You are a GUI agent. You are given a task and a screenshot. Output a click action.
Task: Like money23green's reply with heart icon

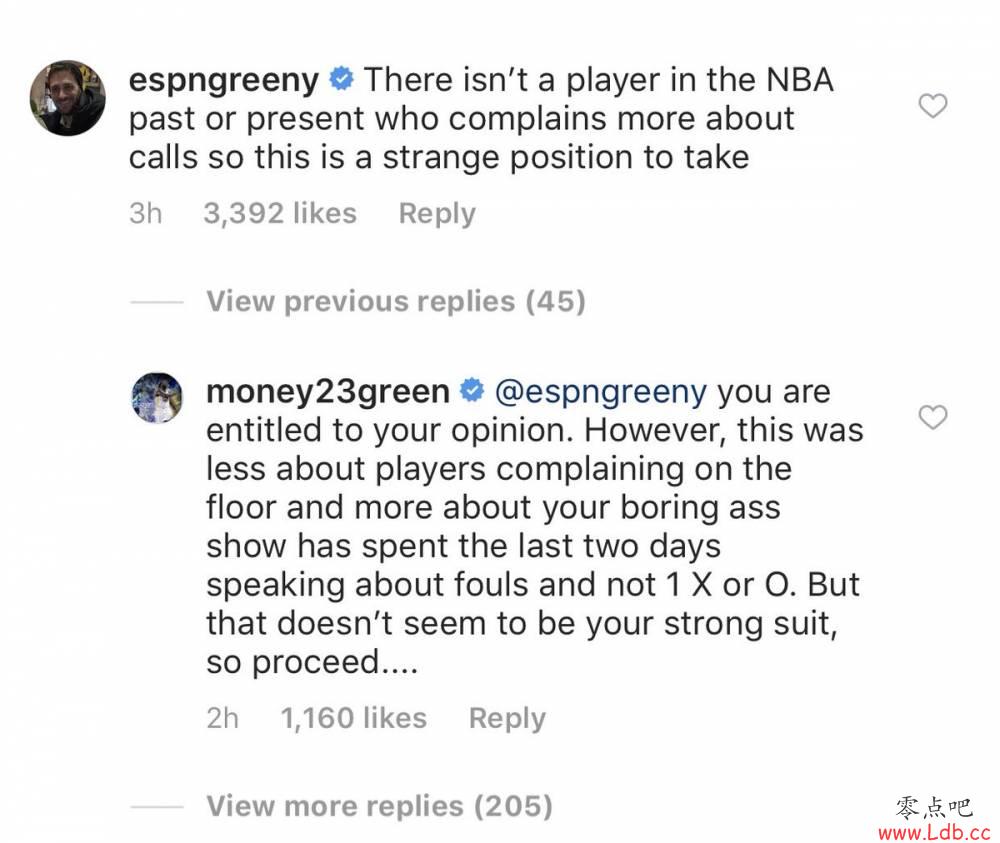[x=932, y=417]
